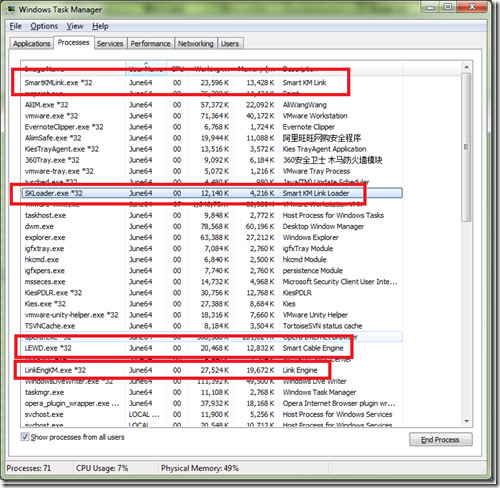Open the Help menu

pyautogui.click(x=100, y=26)
